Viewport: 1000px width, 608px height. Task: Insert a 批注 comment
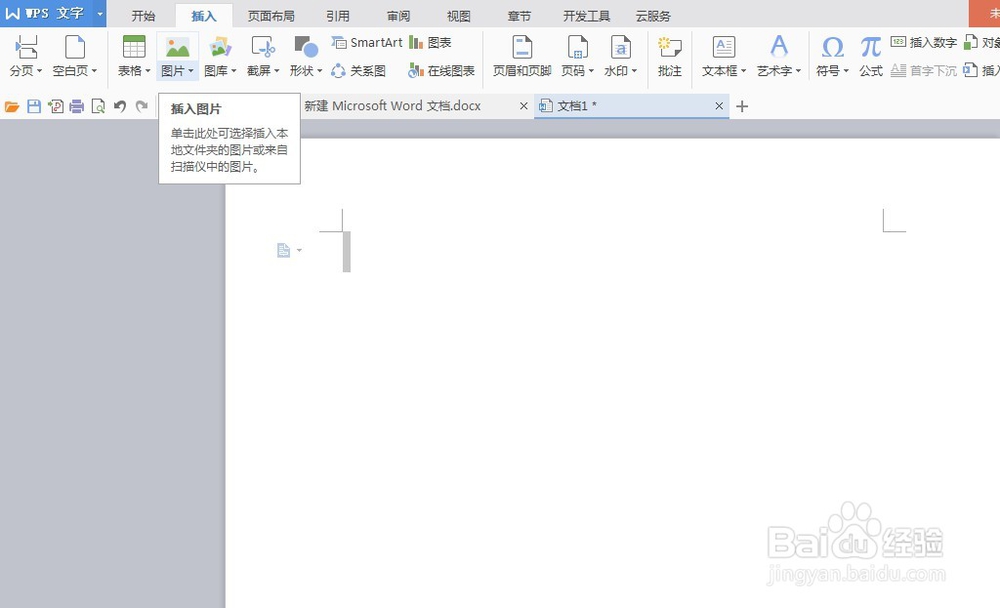670,56
